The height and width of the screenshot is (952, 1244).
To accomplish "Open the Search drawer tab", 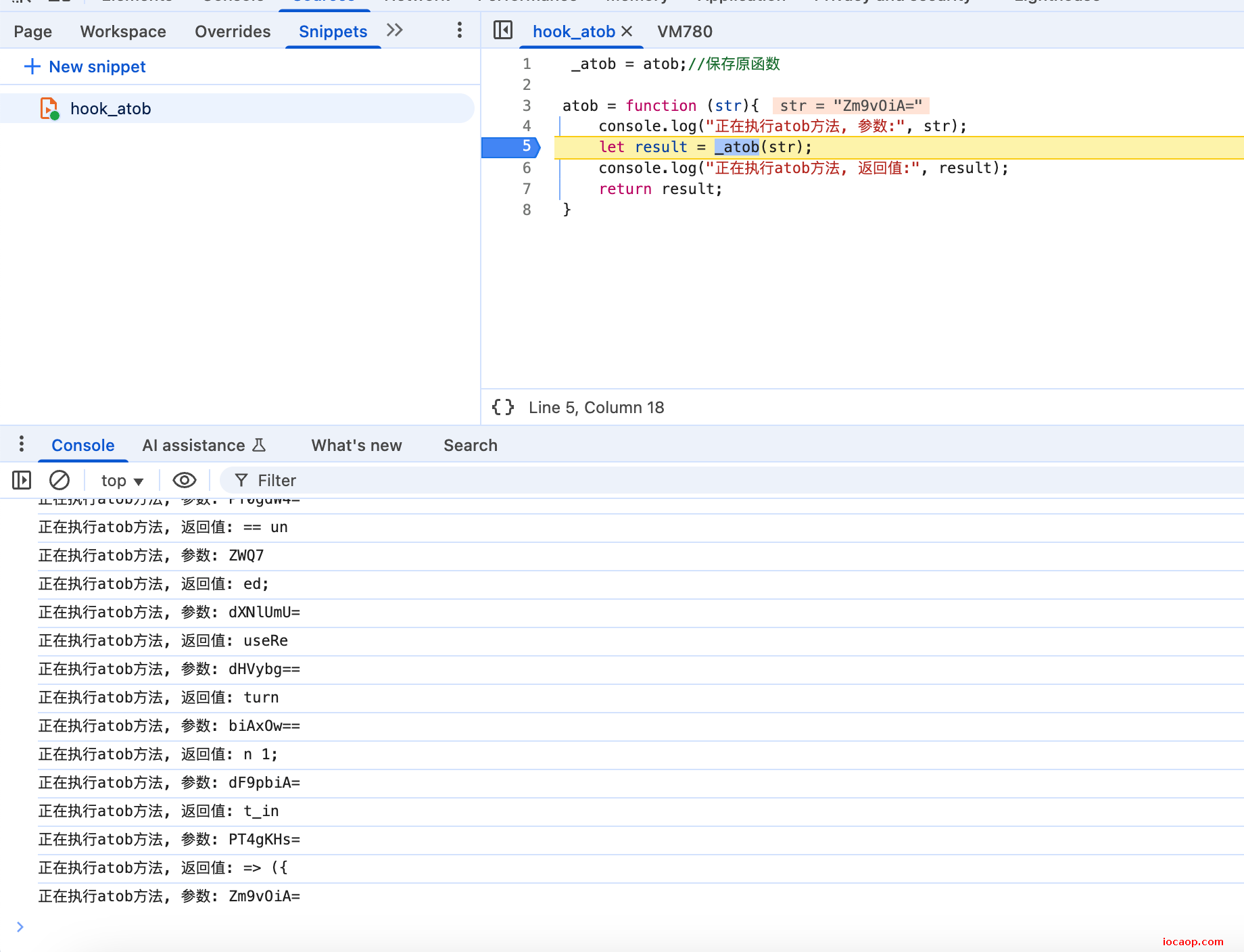I will click(471, 446).
